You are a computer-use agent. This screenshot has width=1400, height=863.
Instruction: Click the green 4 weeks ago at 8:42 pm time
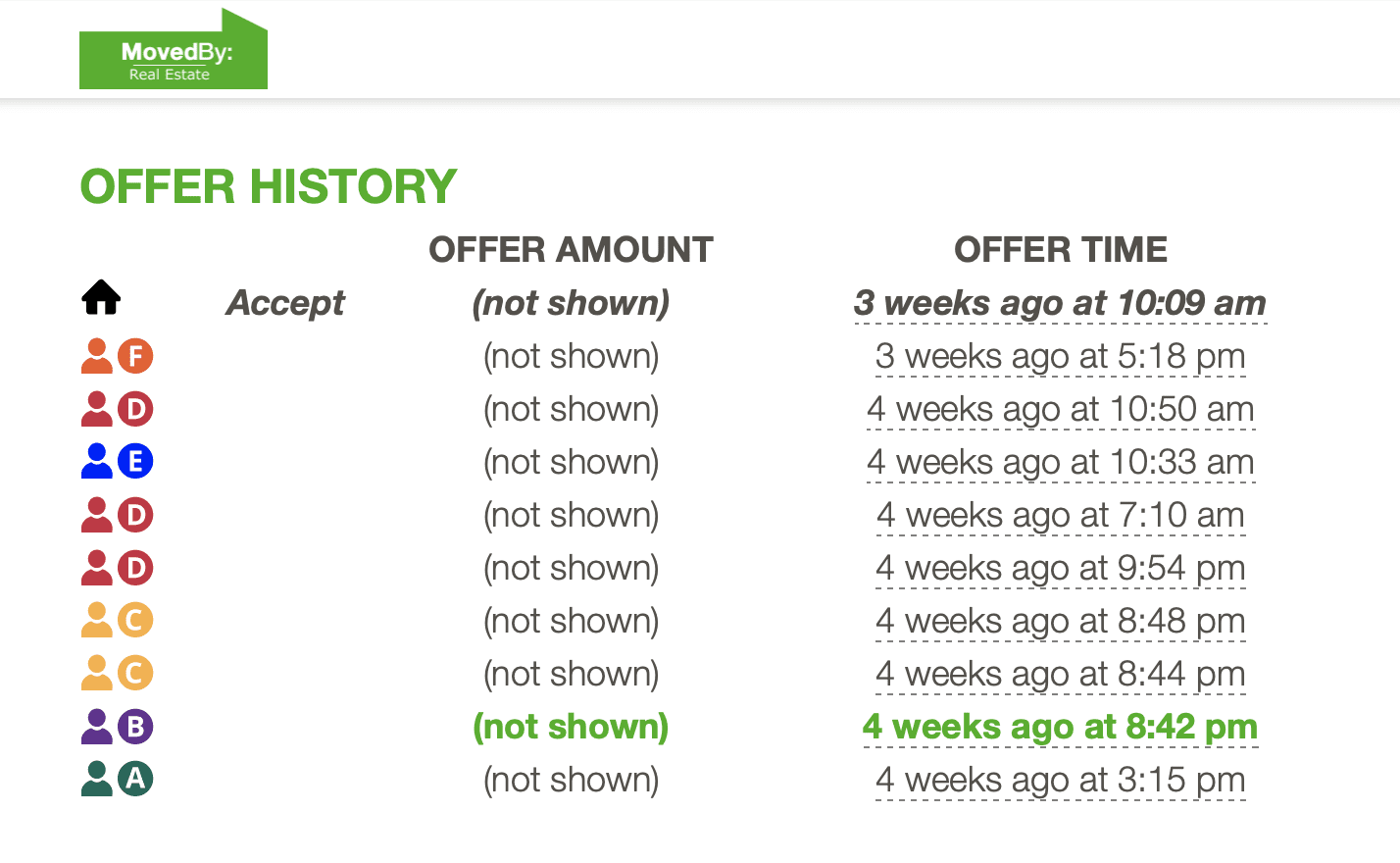(x=1060, y=727)
